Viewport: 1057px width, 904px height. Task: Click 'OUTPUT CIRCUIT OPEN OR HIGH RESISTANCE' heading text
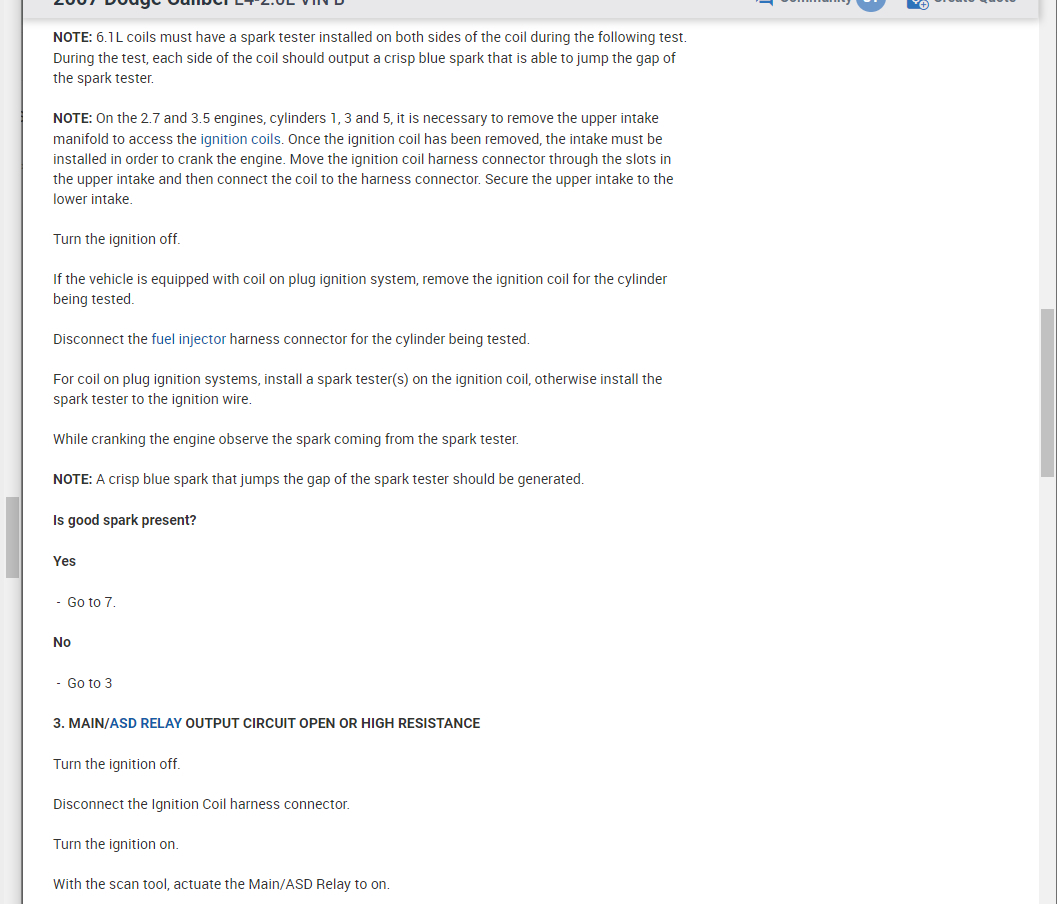(332, 723)
